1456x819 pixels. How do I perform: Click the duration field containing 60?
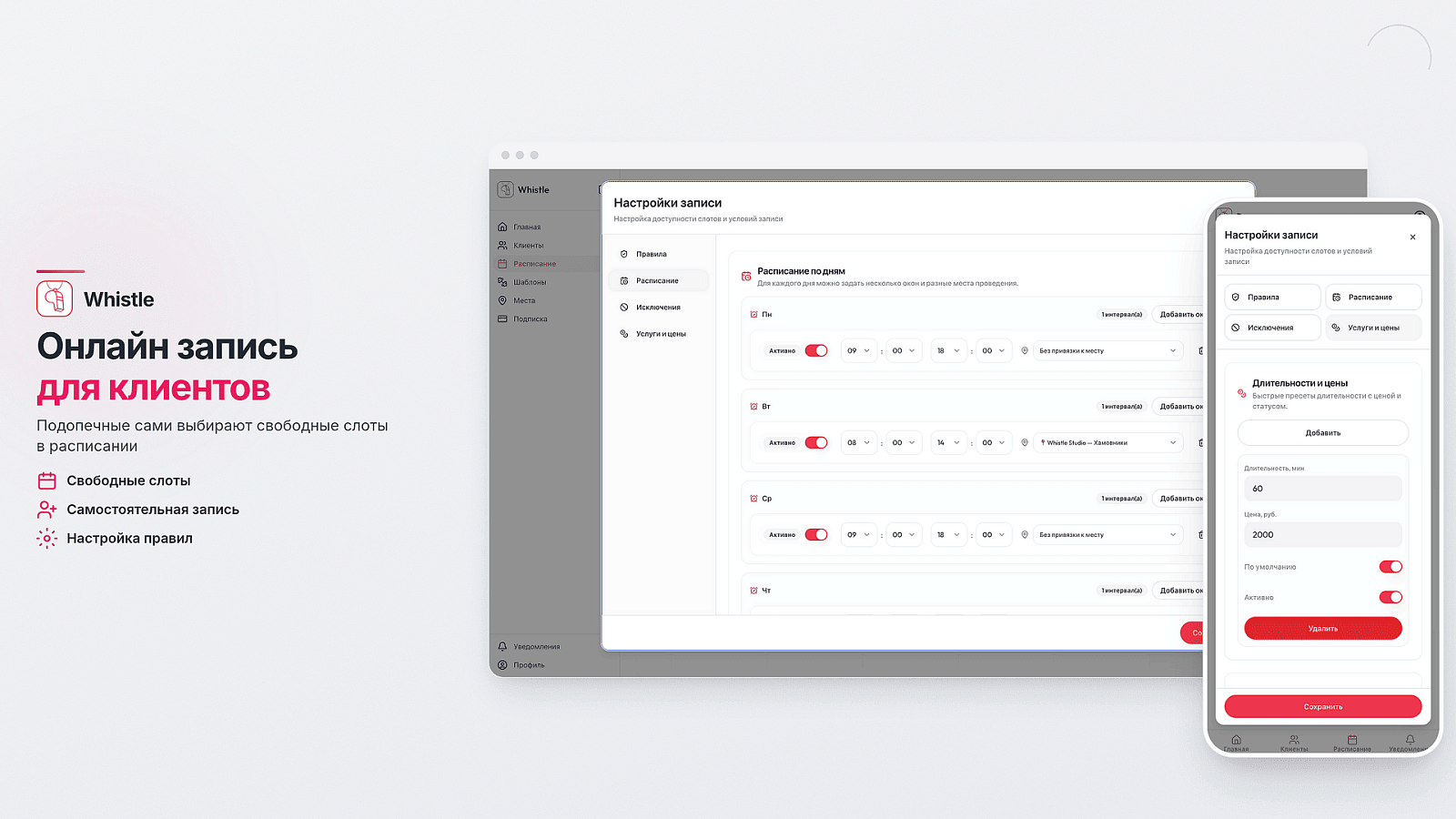[1323, 489]
